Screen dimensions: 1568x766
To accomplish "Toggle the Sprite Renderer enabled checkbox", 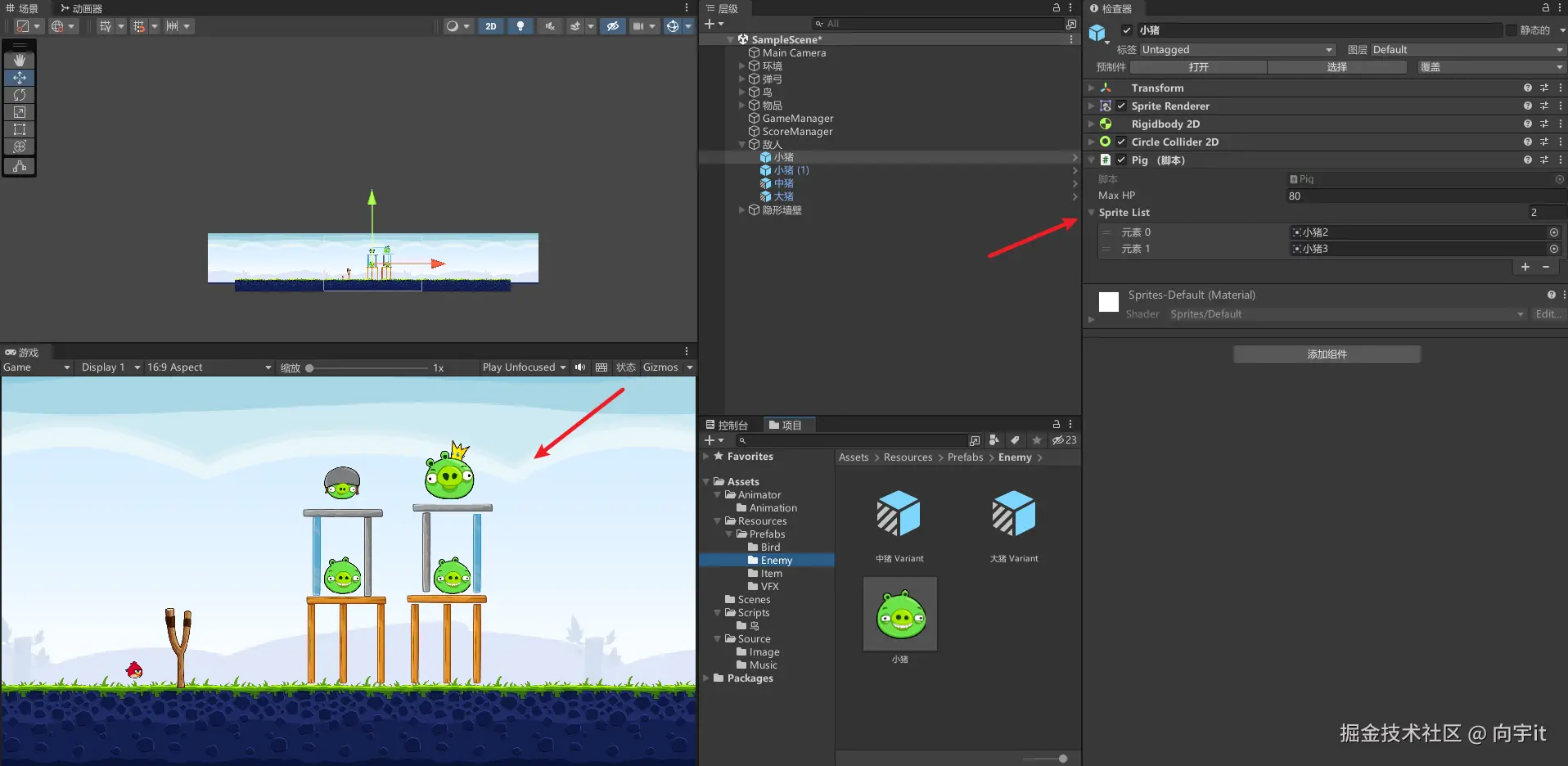I will [1121, 106].
